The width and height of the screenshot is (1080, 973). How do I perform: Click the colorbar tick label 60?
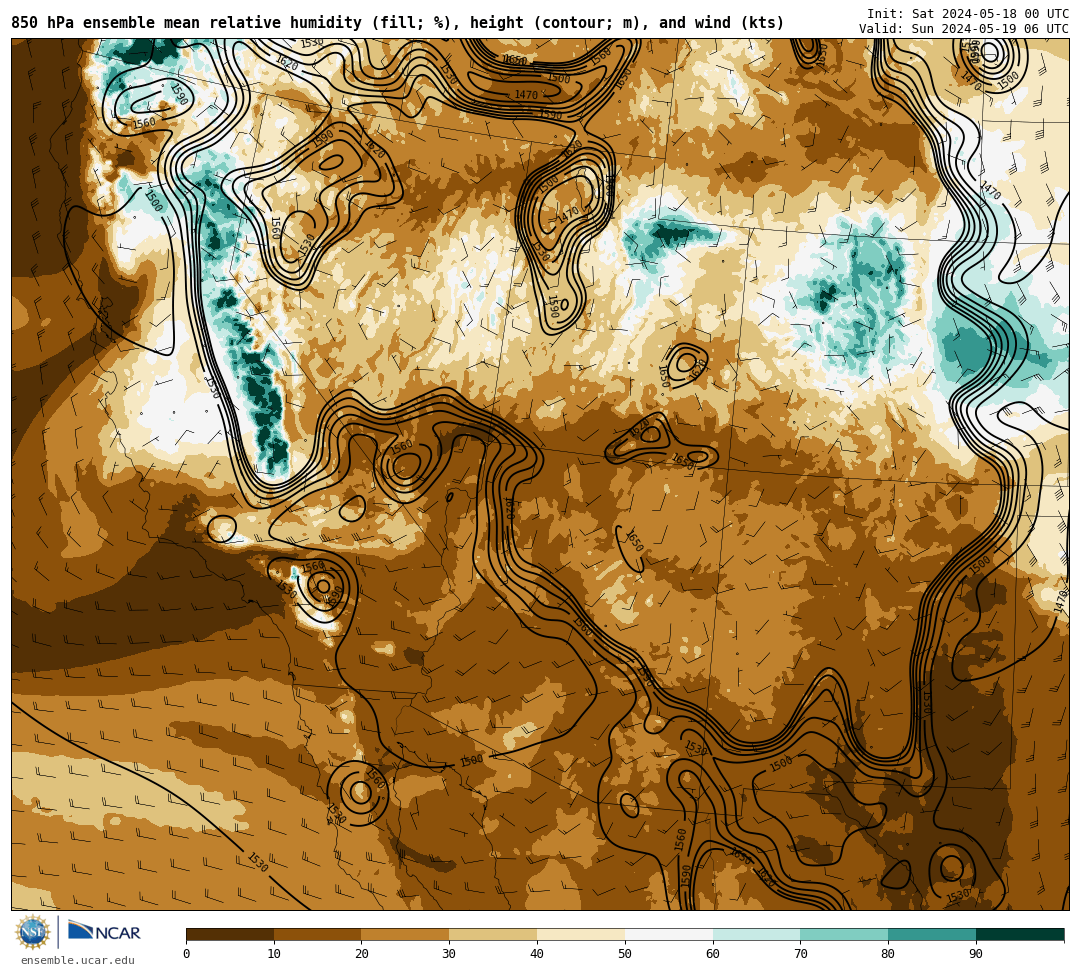coord(713,954)
